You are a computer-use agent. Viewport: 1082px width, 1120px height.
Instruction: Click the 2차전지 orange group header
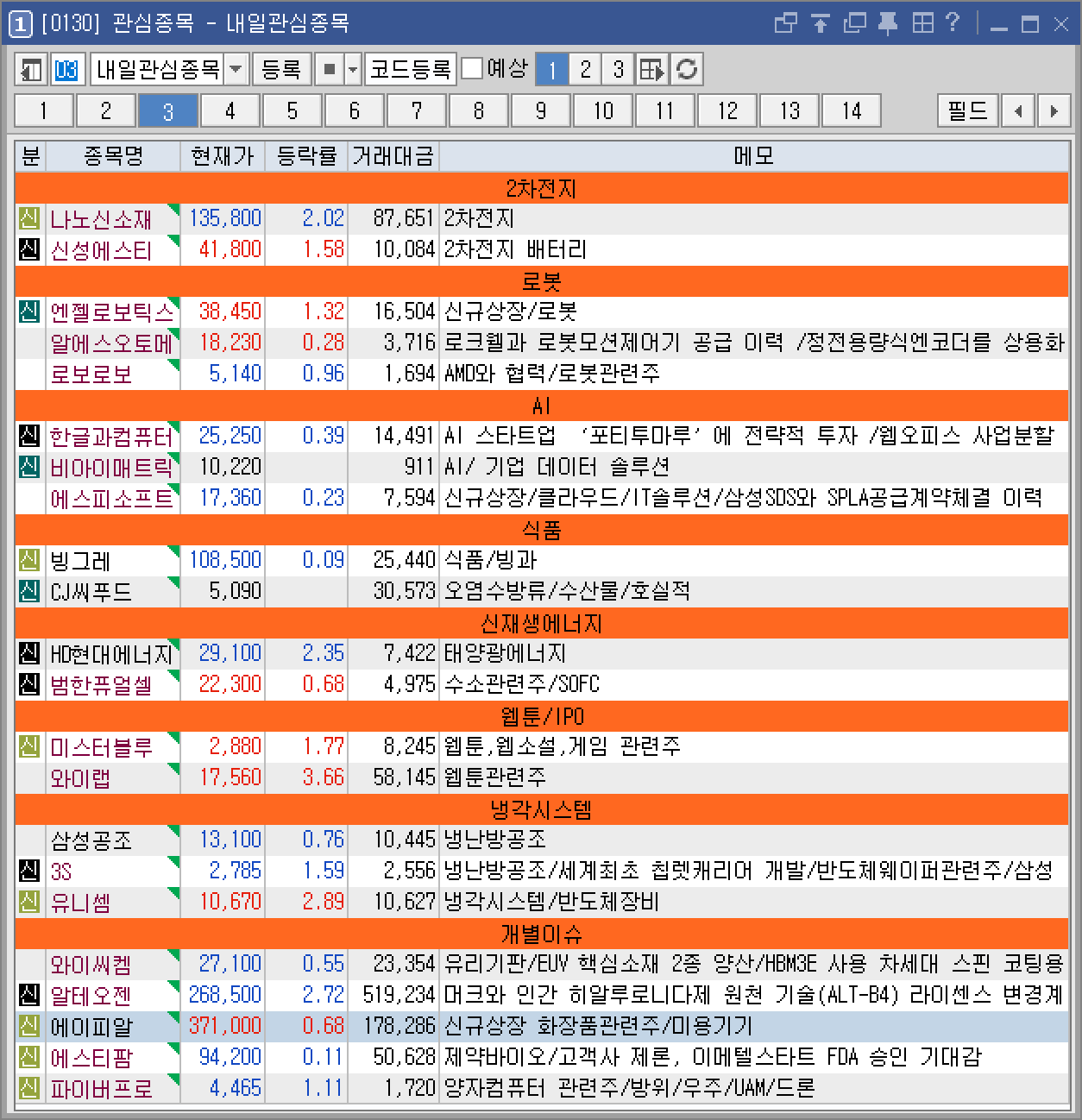(x=541, y=187)
